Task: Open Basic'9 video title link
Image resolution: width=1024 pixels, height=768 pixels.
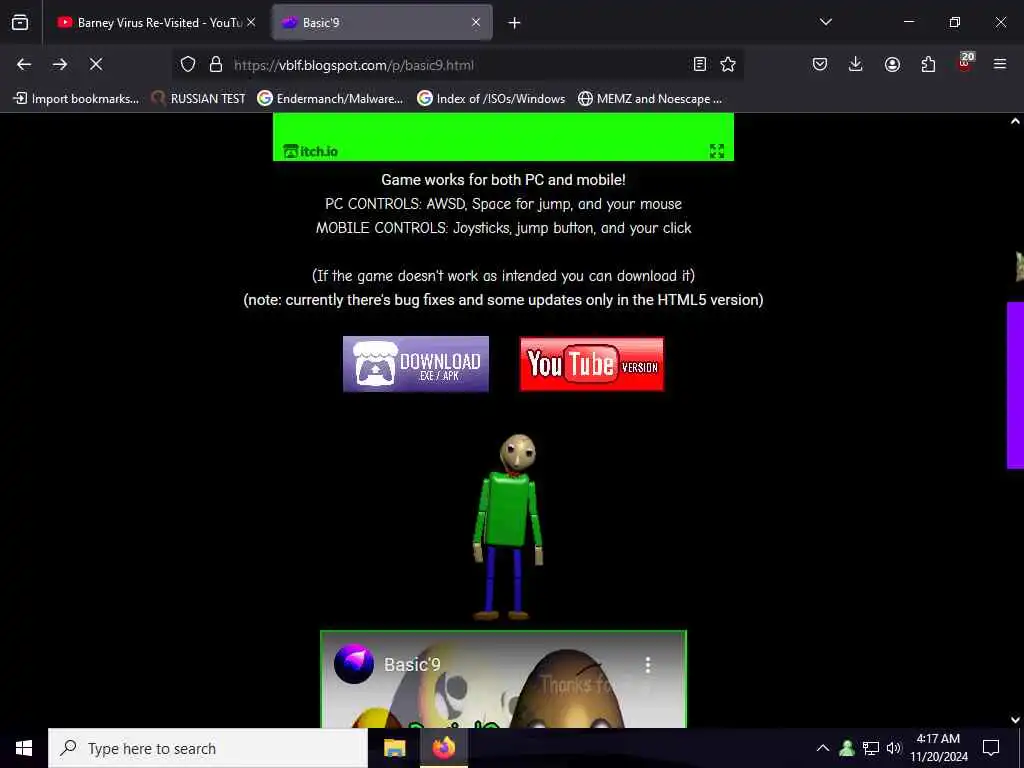Action: click(x=412, y=665)
